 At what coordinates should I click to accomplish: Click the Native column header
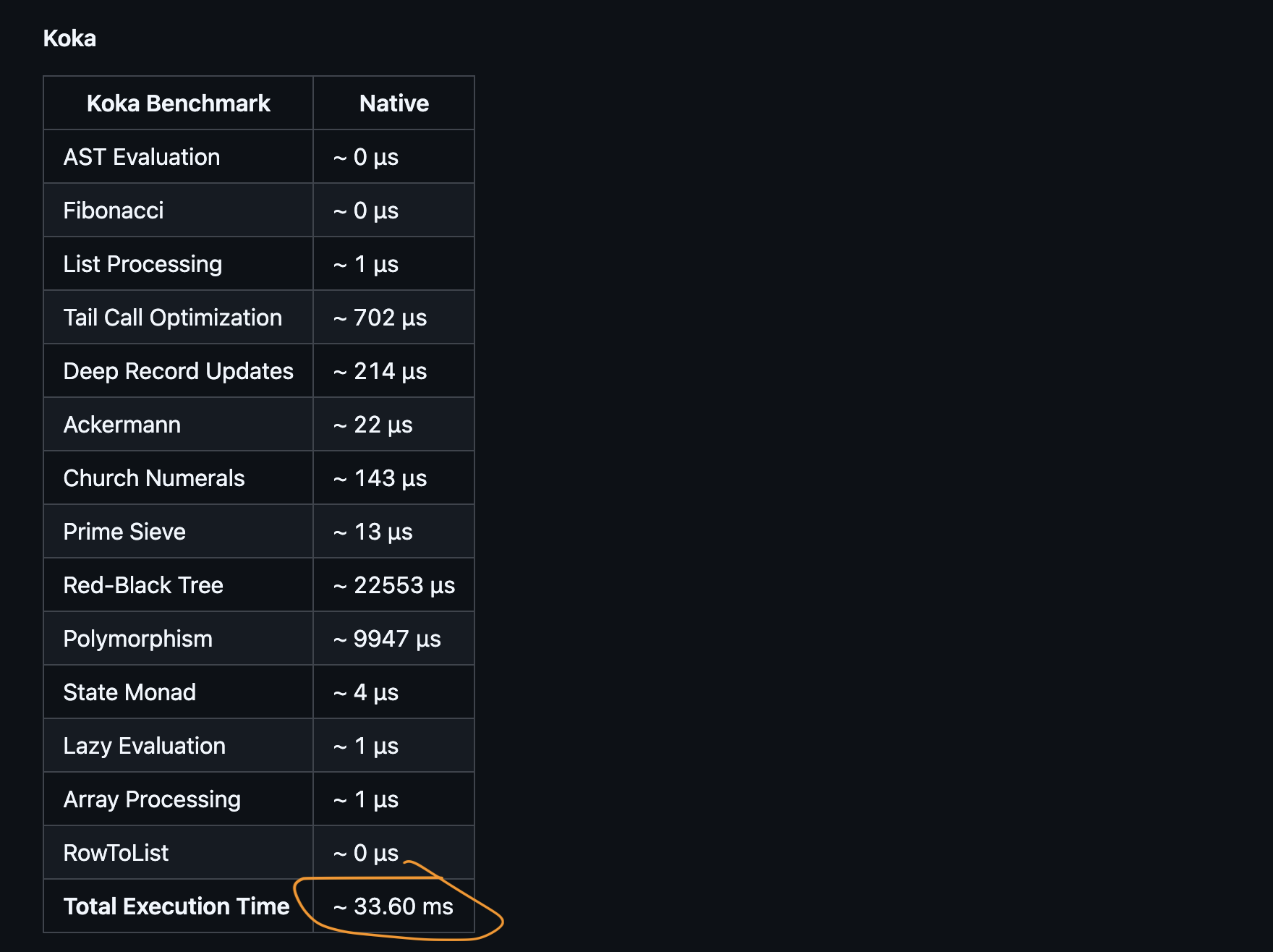(394, 103)
